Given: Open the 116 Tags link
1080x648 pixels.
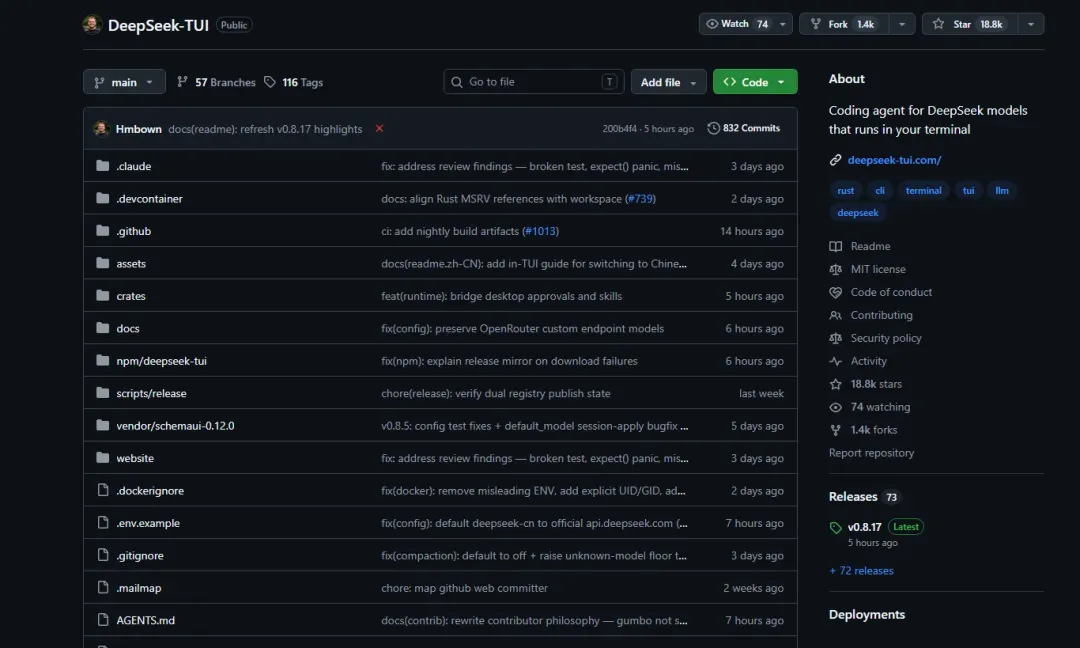Looking at the screenshot, I should (293, 82).
